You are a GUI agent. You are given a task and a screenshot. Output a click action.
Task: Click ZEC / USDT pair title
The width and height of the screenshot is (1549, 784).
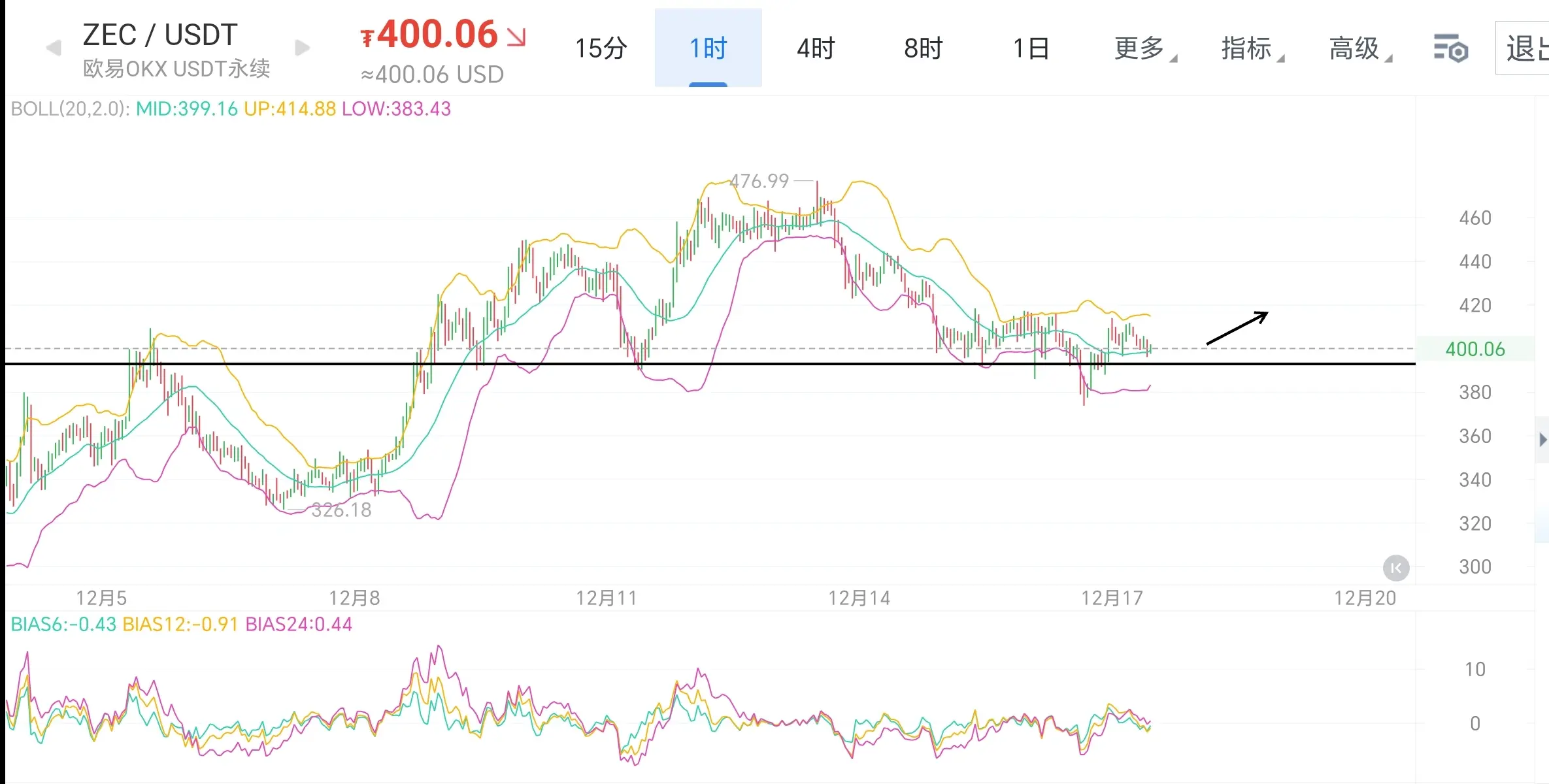coord(160,35)
